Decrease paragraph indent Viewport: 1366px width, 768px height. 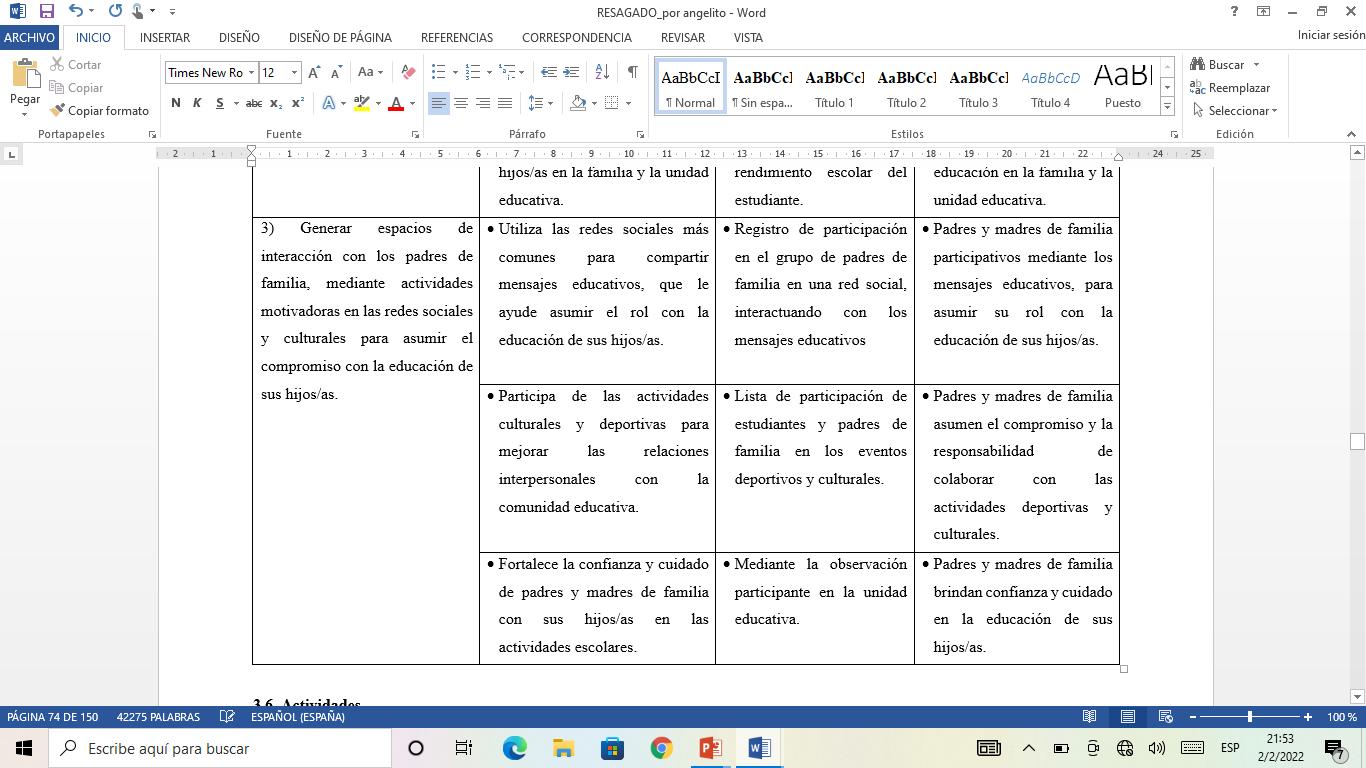pos(549,72)
